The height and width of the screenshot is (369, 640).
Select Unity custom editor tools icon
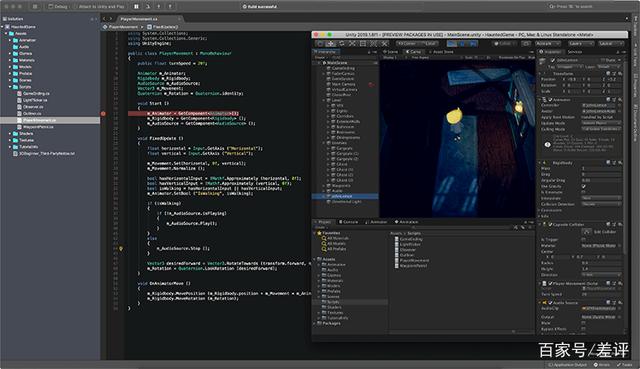coord(384,43)
